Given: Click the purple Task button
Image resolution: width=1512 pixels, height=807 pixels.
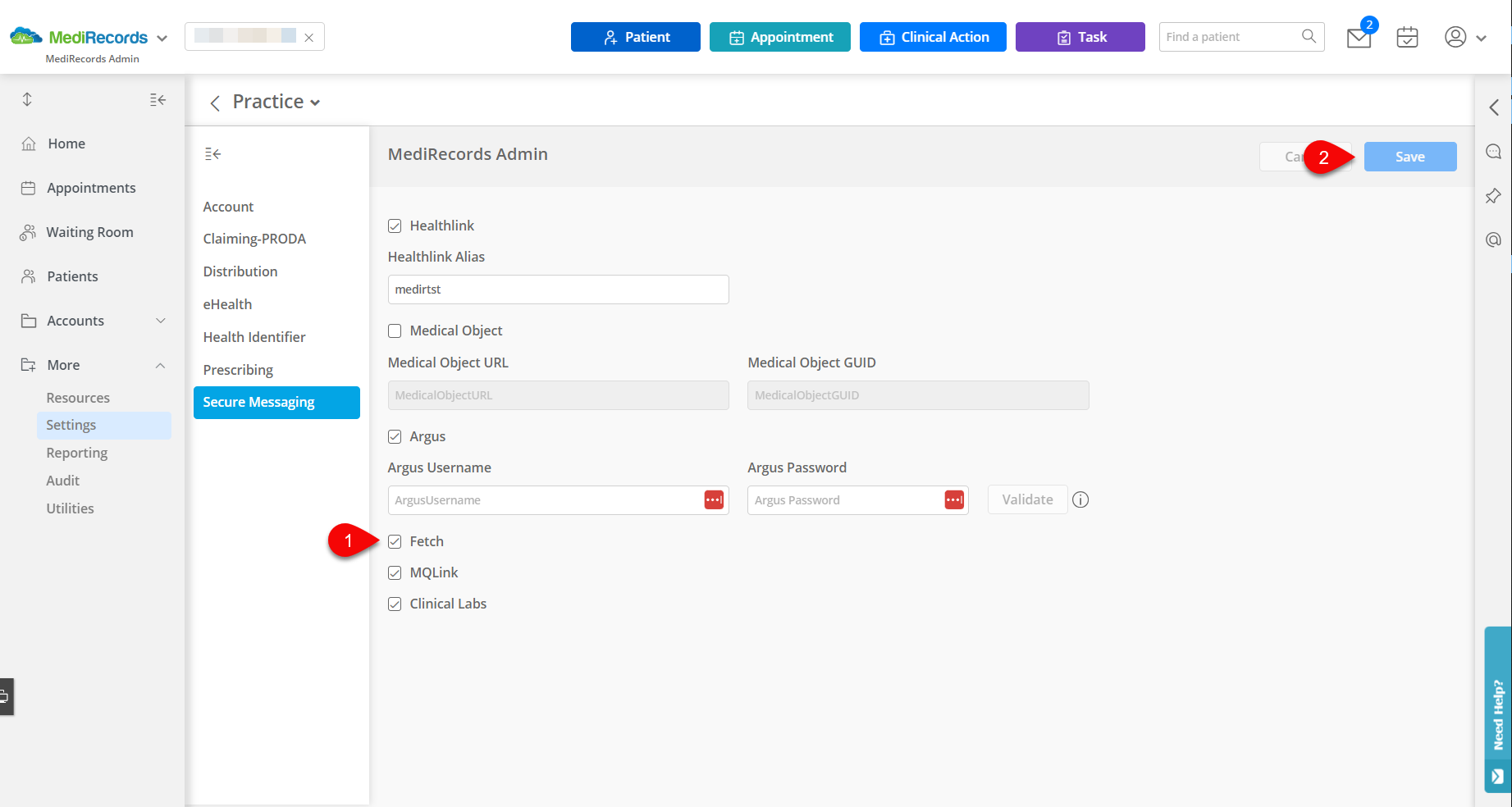Looking at the screenshot, I should [x=1080, y=37].
